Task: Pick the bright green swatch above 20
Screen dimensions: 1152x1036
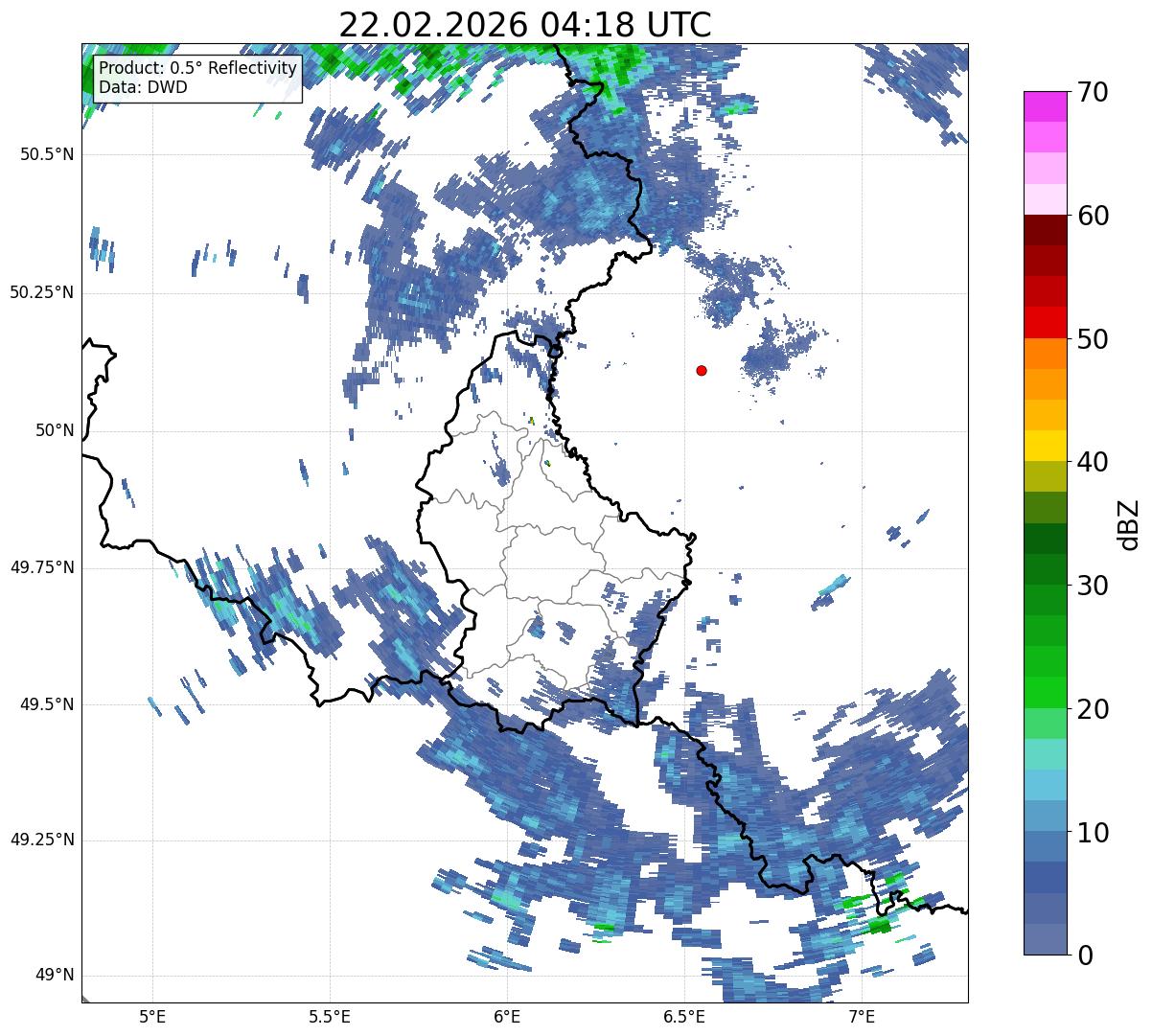Action: (1045, 692)
